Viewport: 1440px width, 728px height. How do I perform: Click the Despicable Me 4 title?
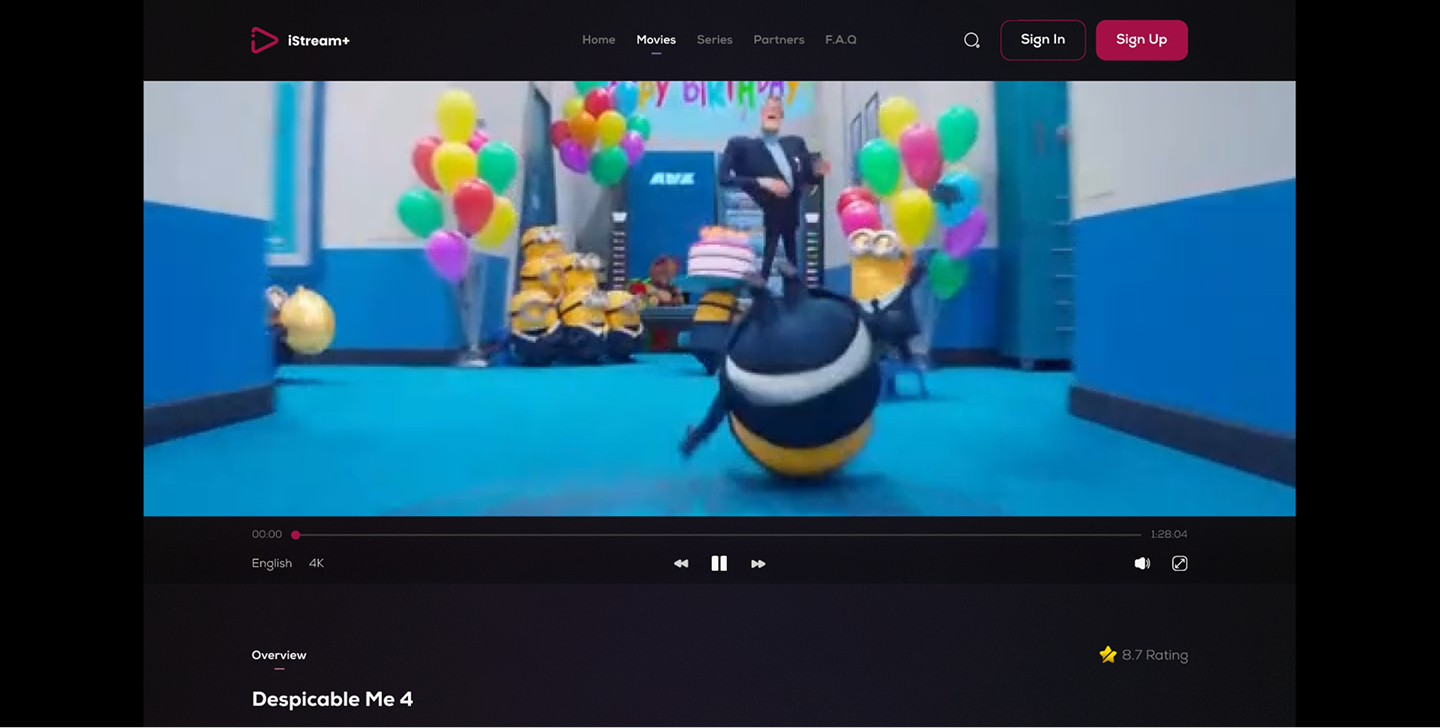(x=332, y=699)
